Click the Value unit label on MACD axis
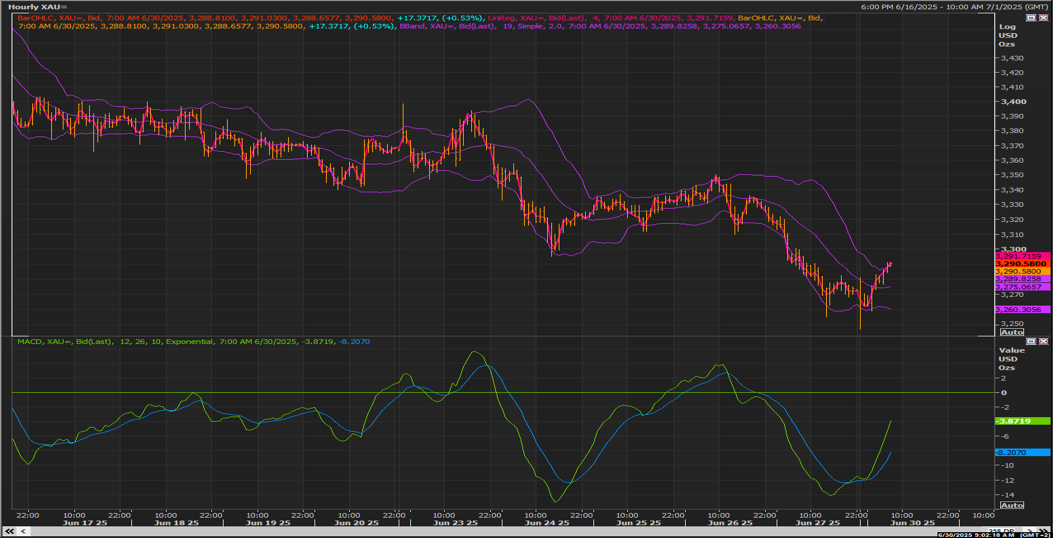This screenshot has width=1053, height=538. point(1012,350)
